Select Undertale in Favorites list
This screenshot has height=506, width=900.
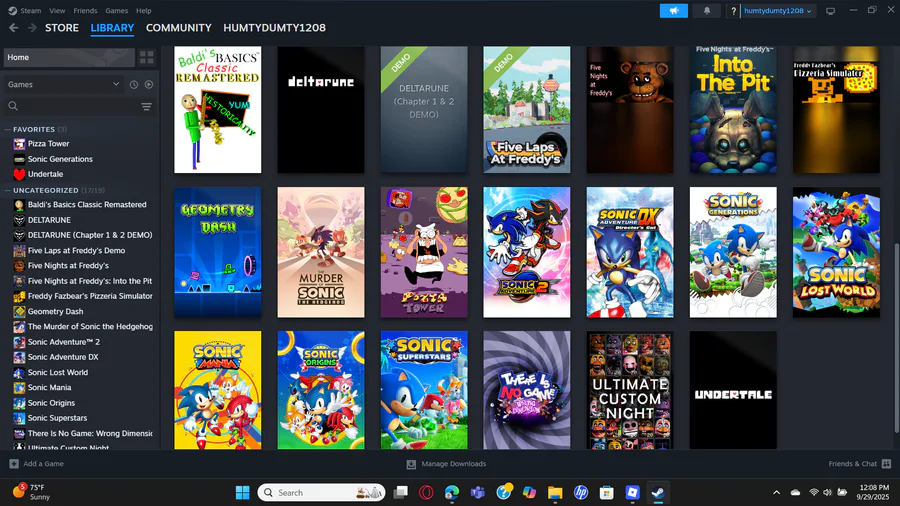tap(45, 174)
